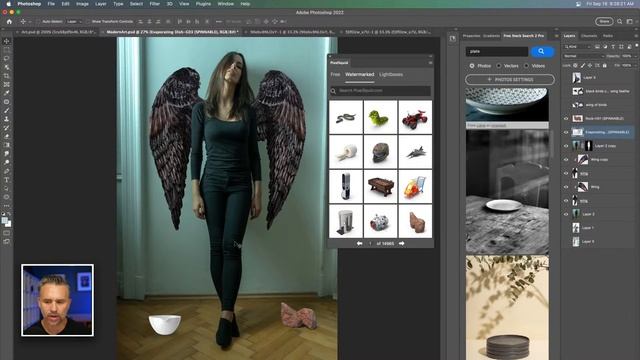The width and height of the screenshot is (640, 360).
Task: Toggle the type layer filter icon
Action: (613, 47)
